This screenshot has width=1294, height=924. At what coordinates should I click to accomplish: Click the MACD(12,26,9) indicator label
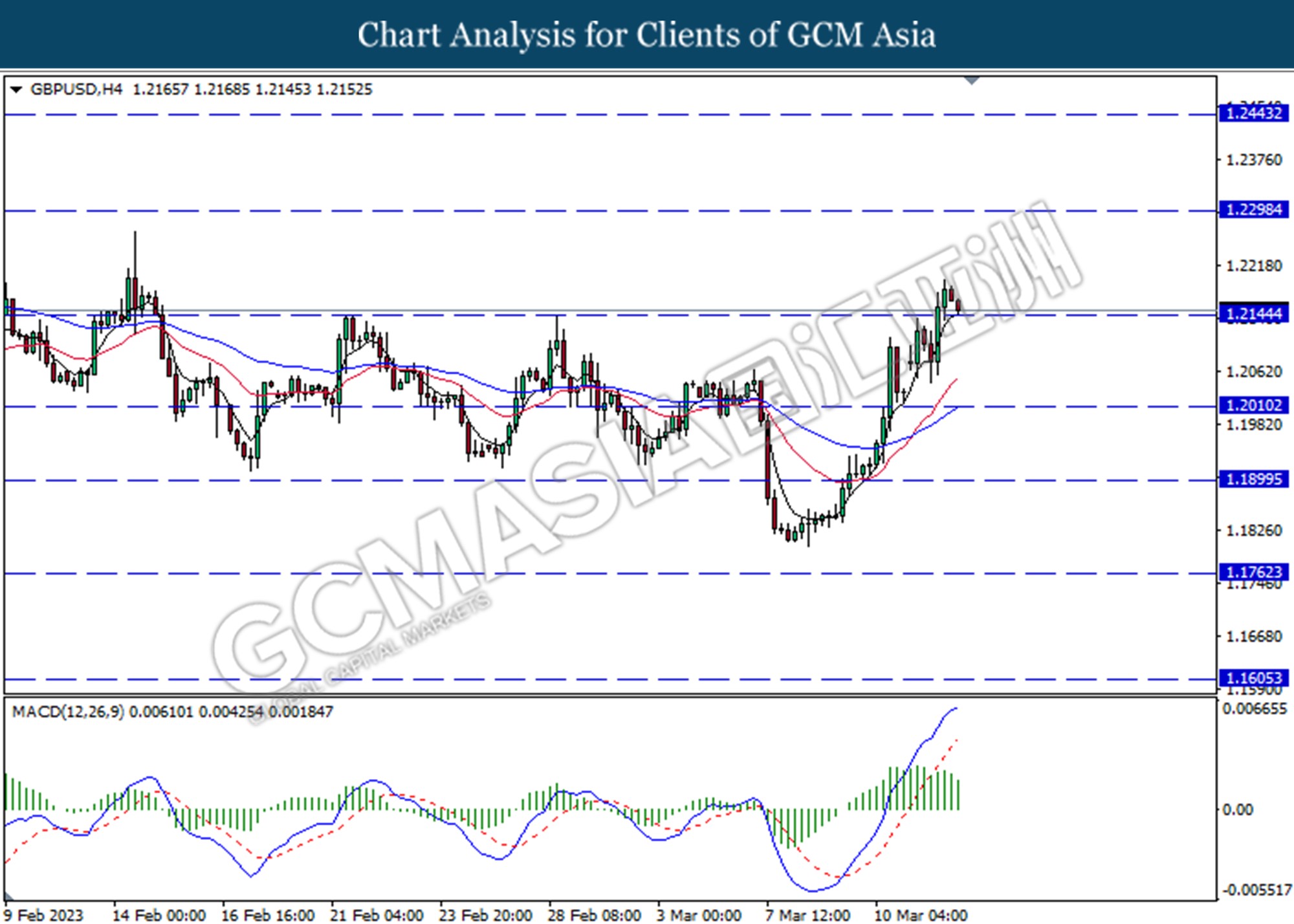(68, 712)
